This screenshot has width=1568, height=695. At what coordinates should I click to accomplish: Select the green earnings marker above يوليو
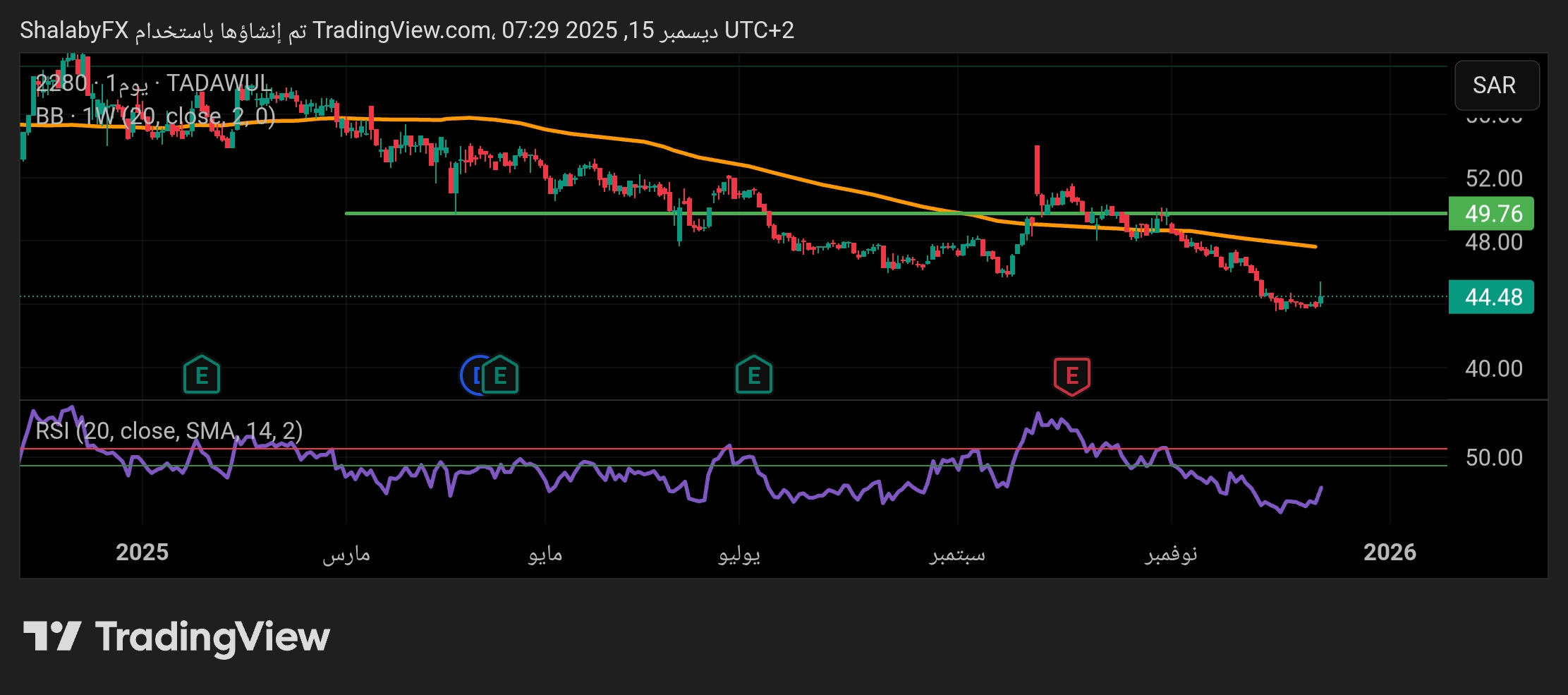click(x=753, y=375)
